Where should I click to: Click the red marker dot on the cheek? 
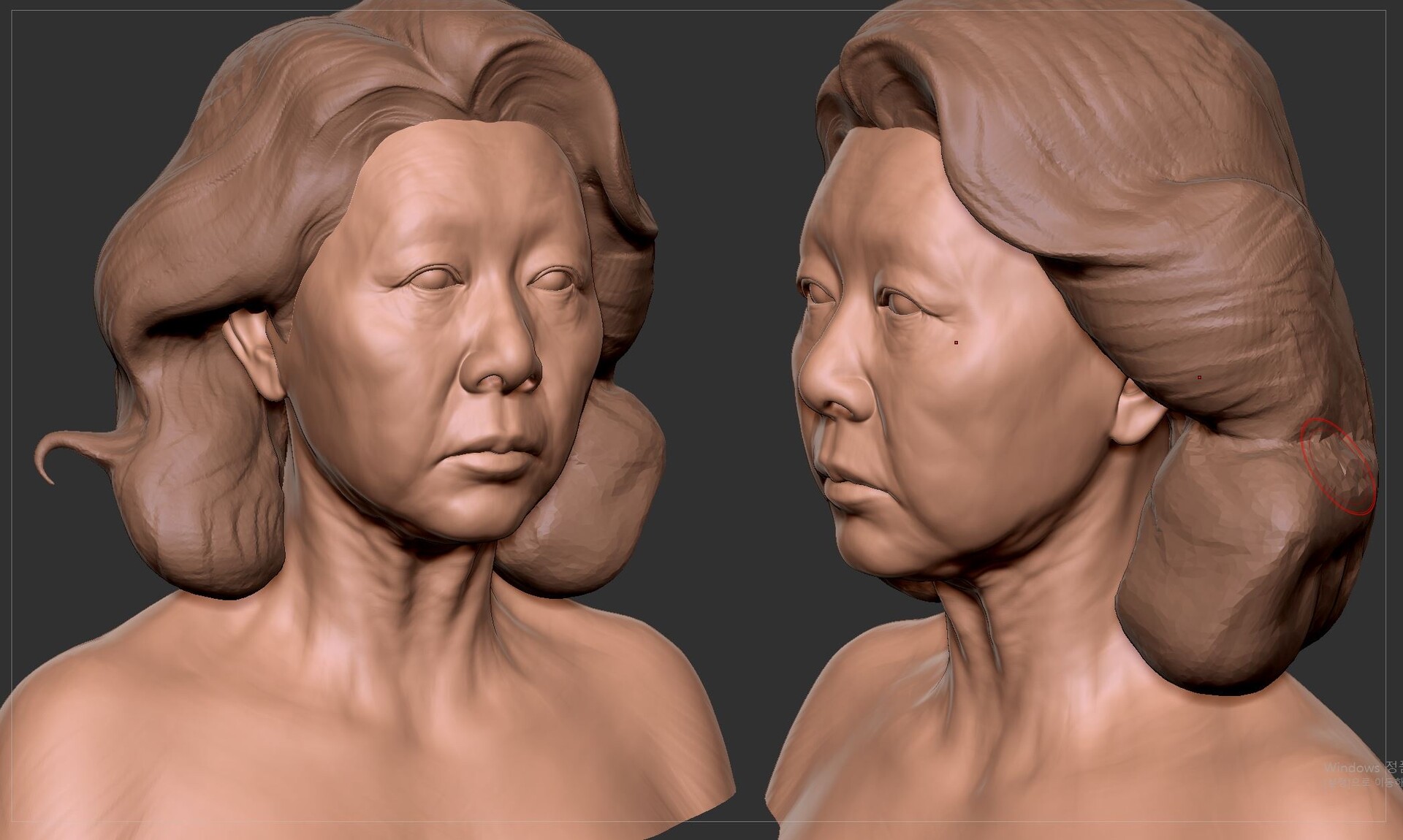point(956,342)
